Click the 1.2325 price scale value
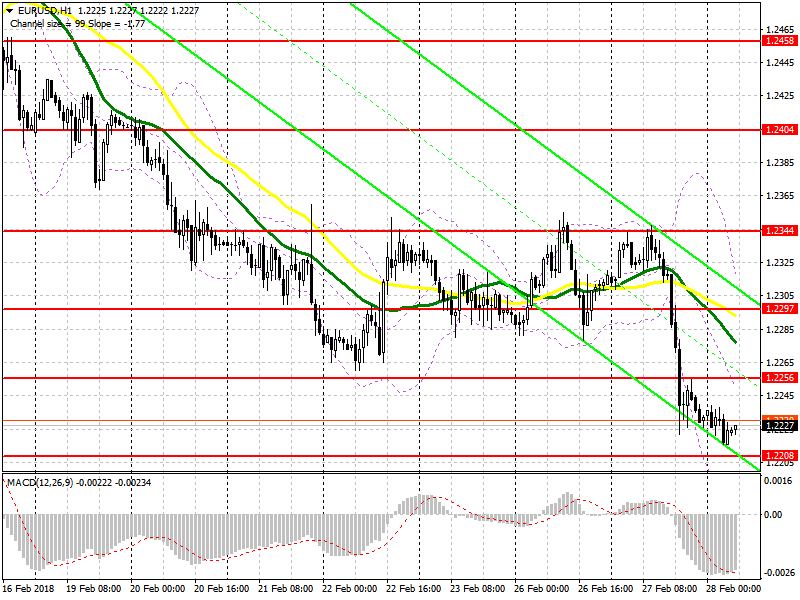The image size is (800, 600). [x=780, y=263]
